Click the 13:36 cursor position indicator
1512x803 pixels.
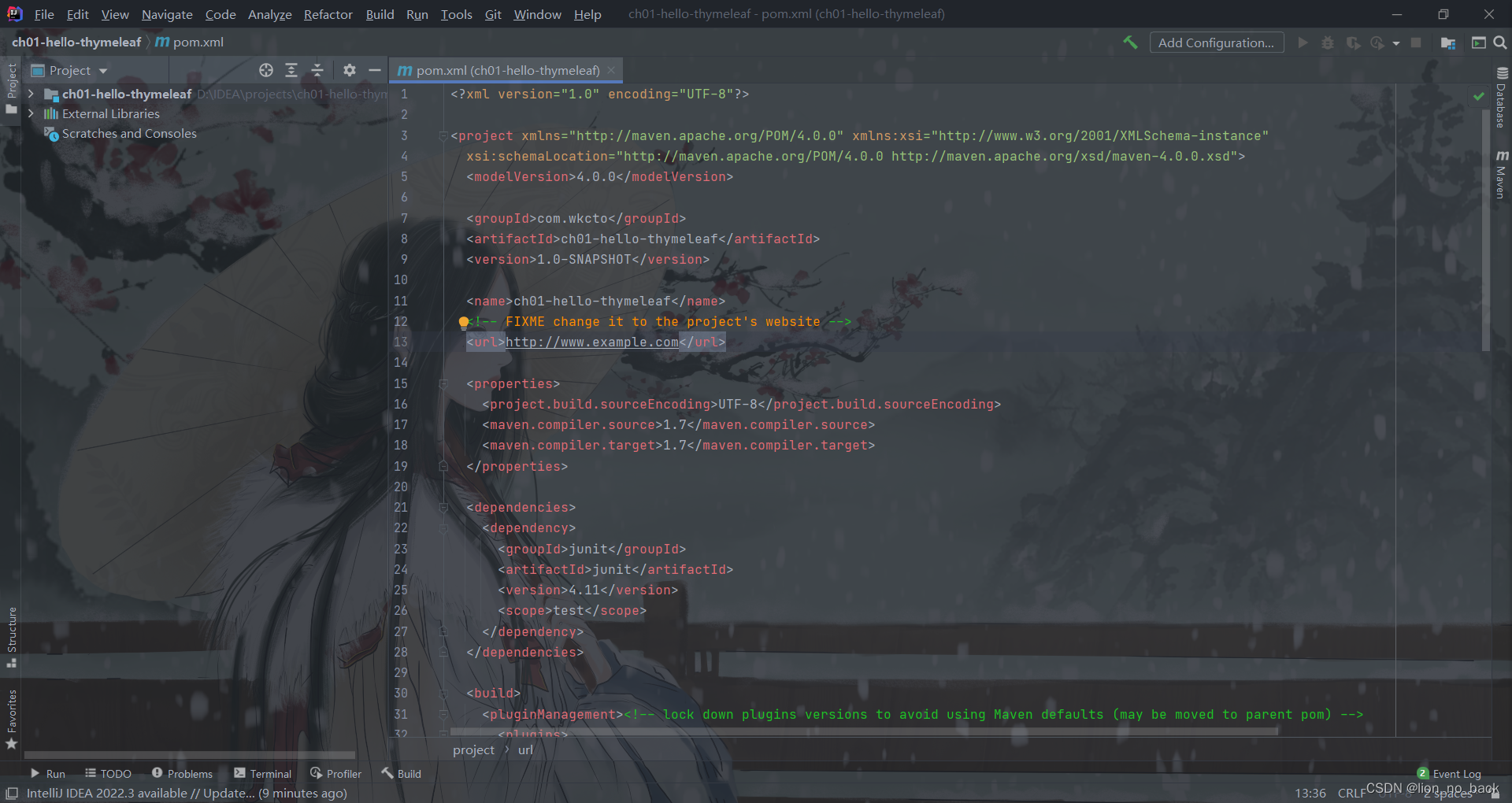coord(1310,794)
